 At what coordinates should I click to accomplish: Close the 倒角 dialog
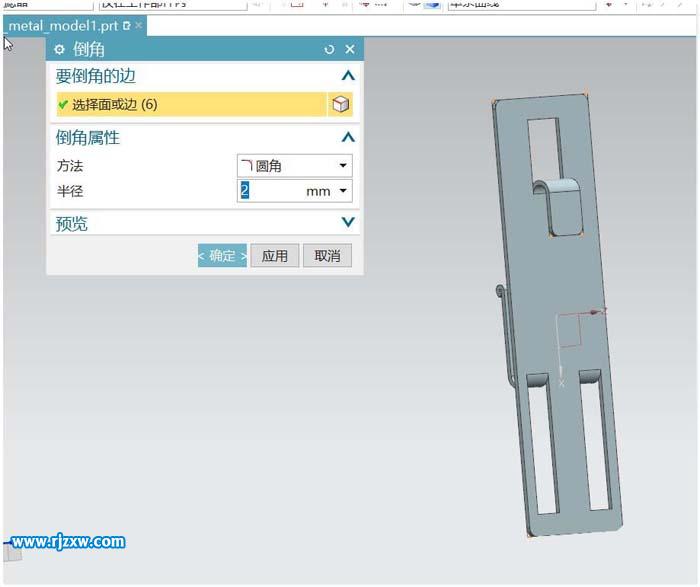pyautogui.click(x=350, y=49)
